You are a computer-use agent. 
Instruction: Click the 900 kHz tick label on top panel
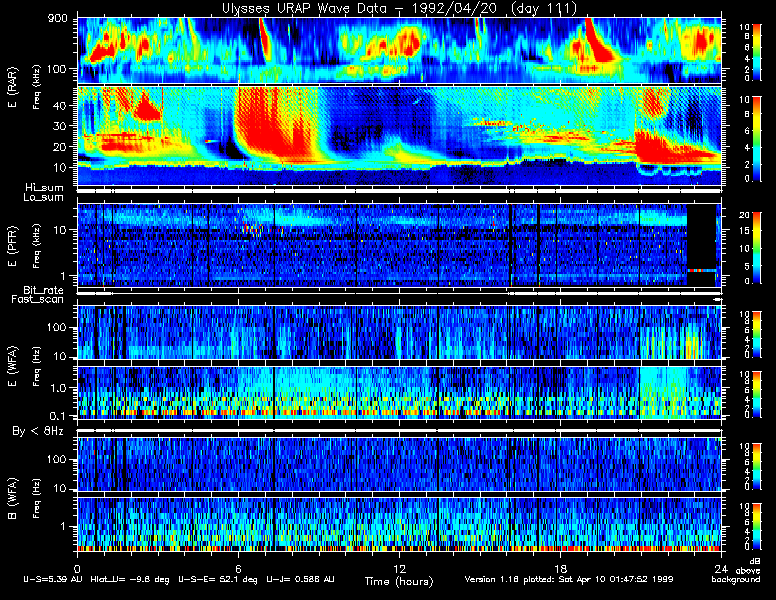pyautogui.click(x=58, y=19)
